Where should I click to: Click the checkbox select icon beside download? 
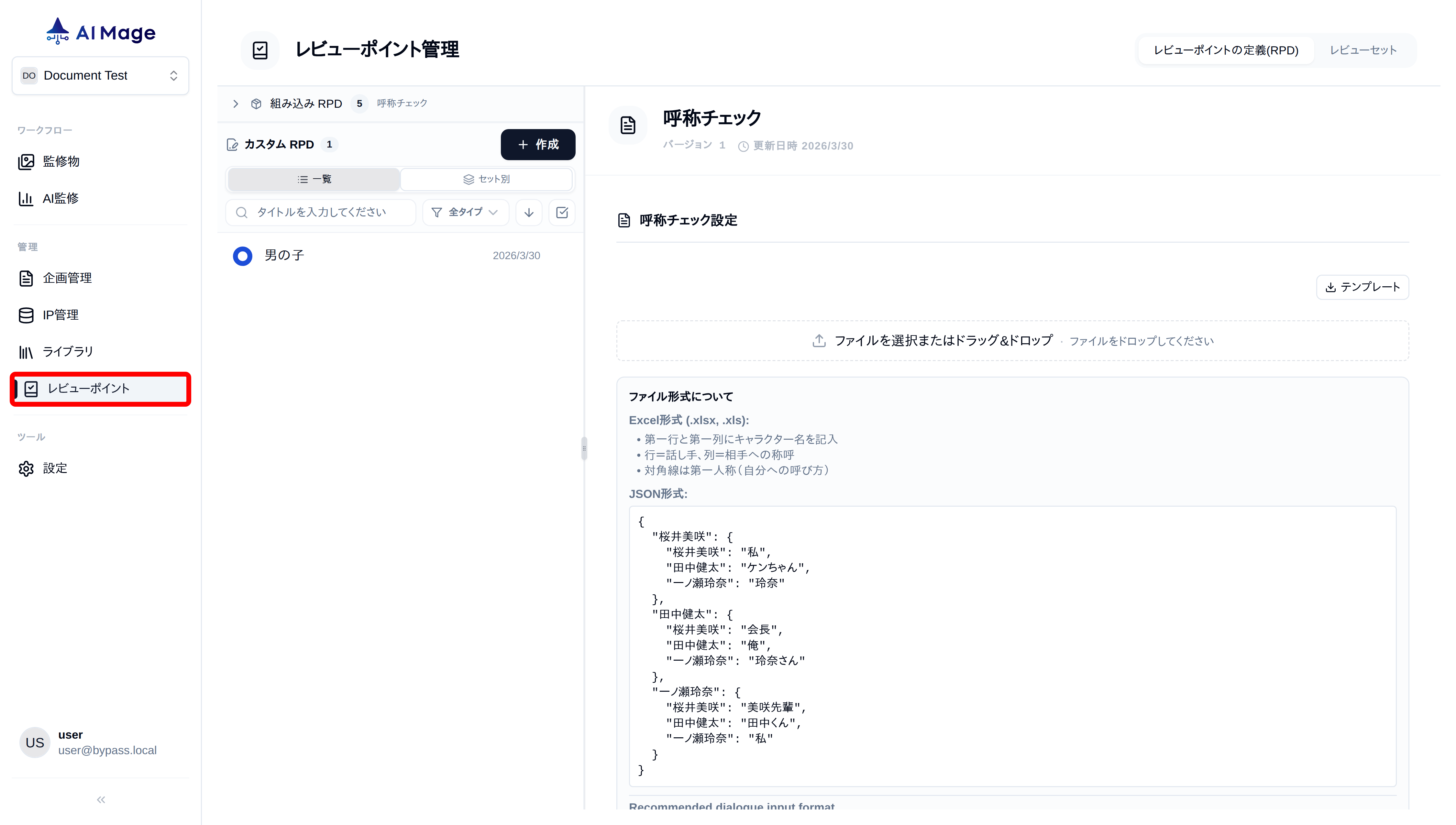[561, 213]
